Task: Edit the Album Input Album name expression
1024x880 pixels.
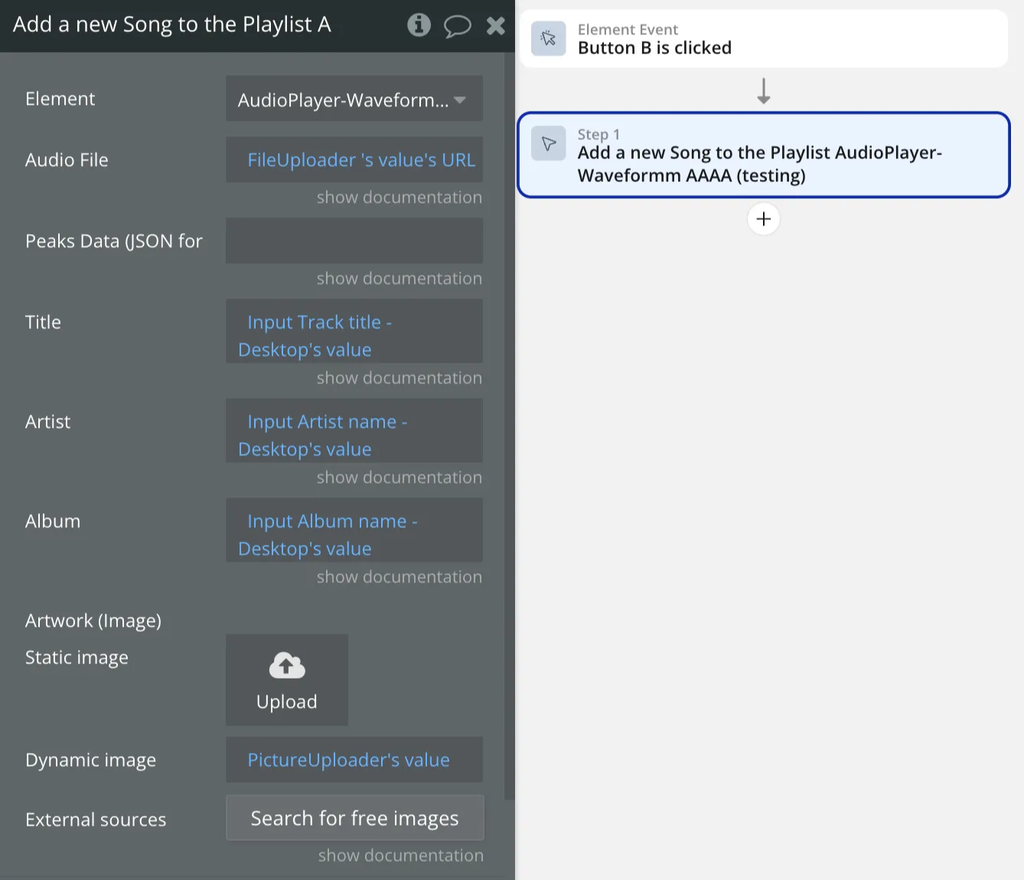Action: pyautogui.click(x=354, y=534)
